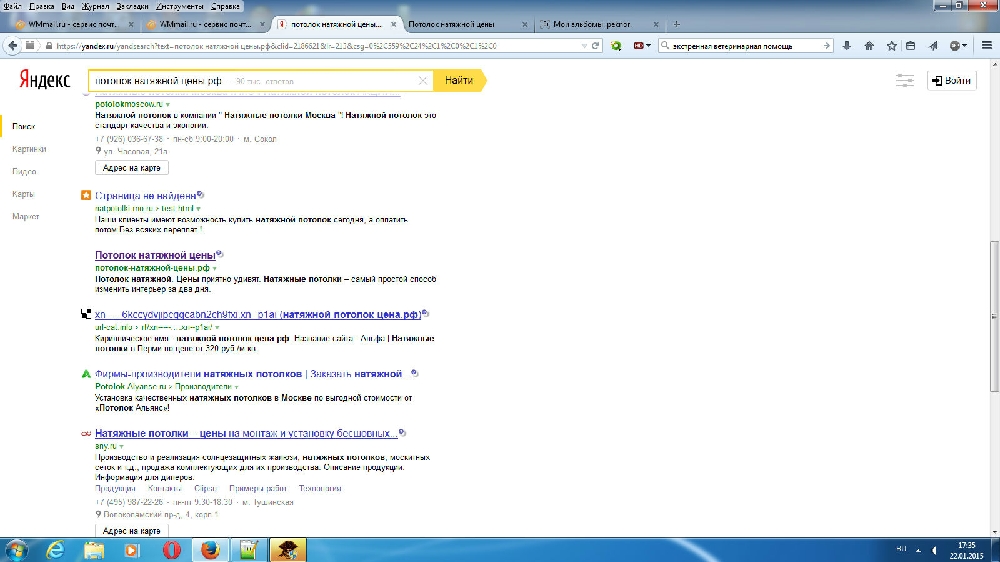Click Адрес на карте under snp.ru result
Image resolution: width=1000 pixels, height=562 pixels.
131,531
